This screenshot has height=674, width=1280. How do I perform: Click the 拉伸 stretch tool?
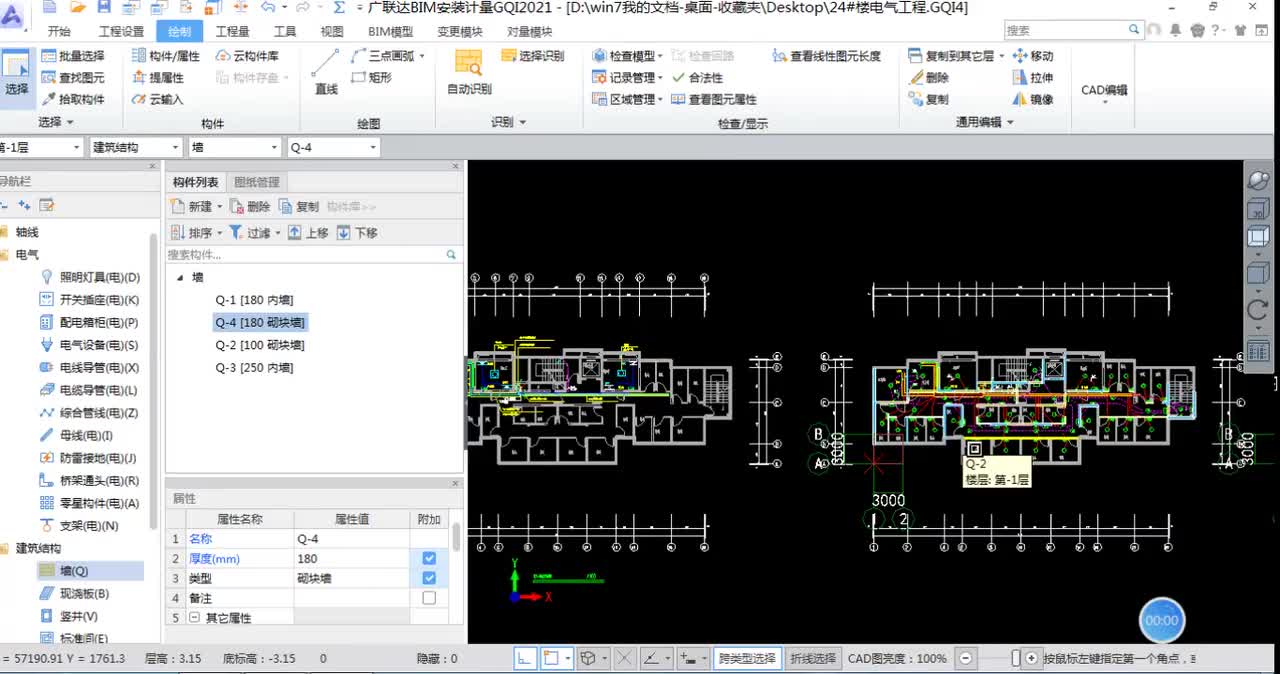[x=1033, y=78]
